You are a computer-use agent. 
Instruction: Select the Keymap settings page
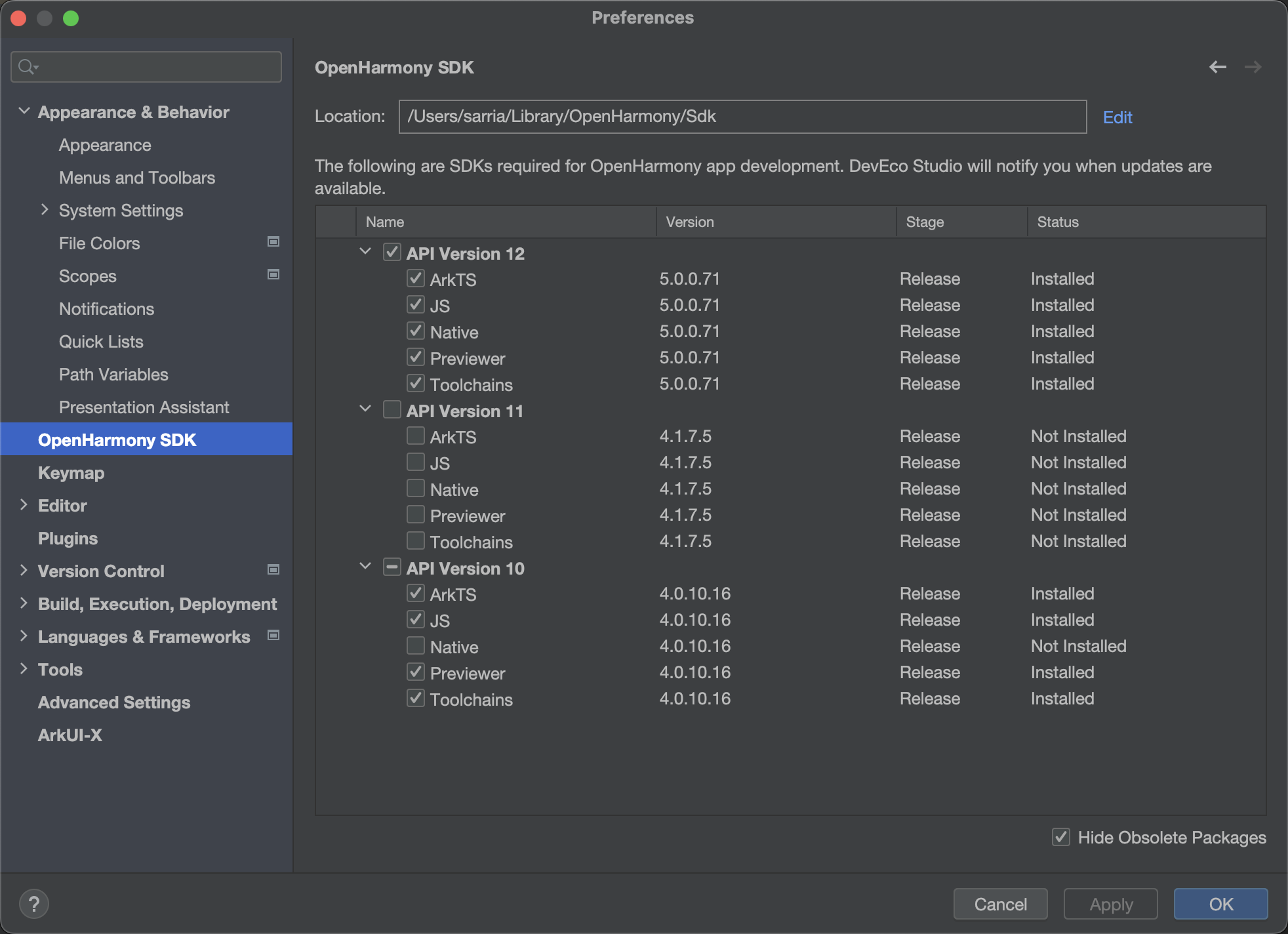coord(71,473)
